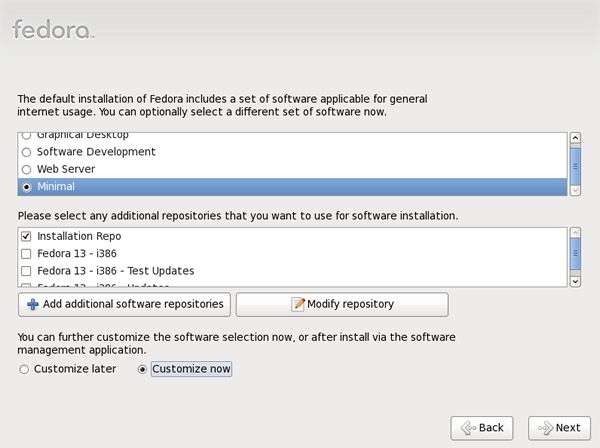Click the software set list's down scroll arrow
Viewport: 600px width, 448px height.
tap(575, 190)
